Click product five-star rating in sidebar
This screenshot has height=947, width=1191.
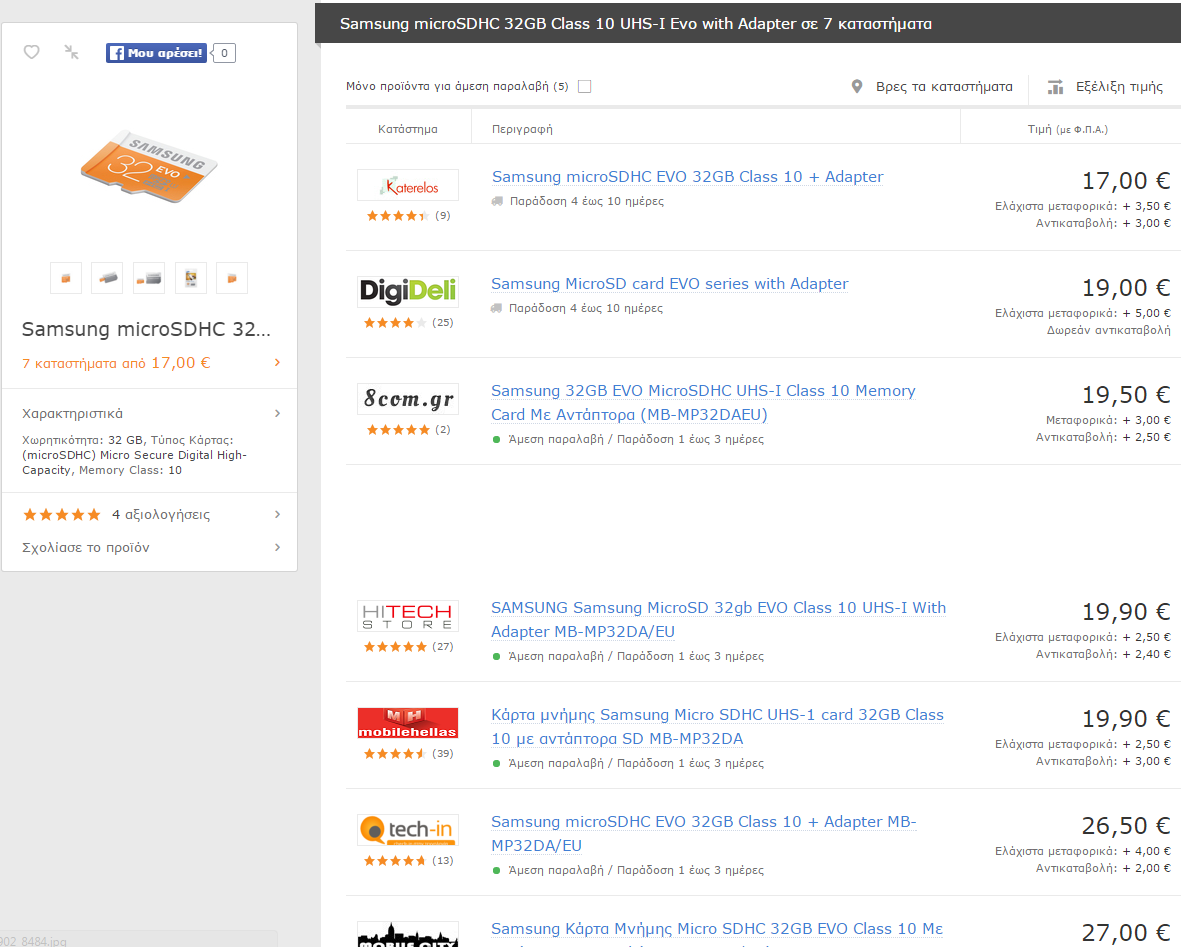point(62,515)
